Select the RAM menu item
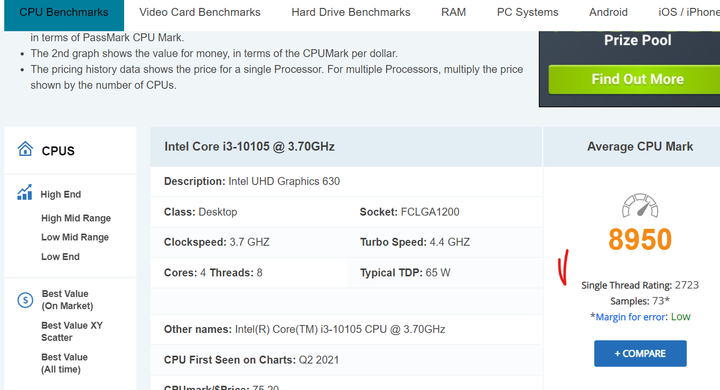Screen dimensions: 720x390 tap(453, 12)
